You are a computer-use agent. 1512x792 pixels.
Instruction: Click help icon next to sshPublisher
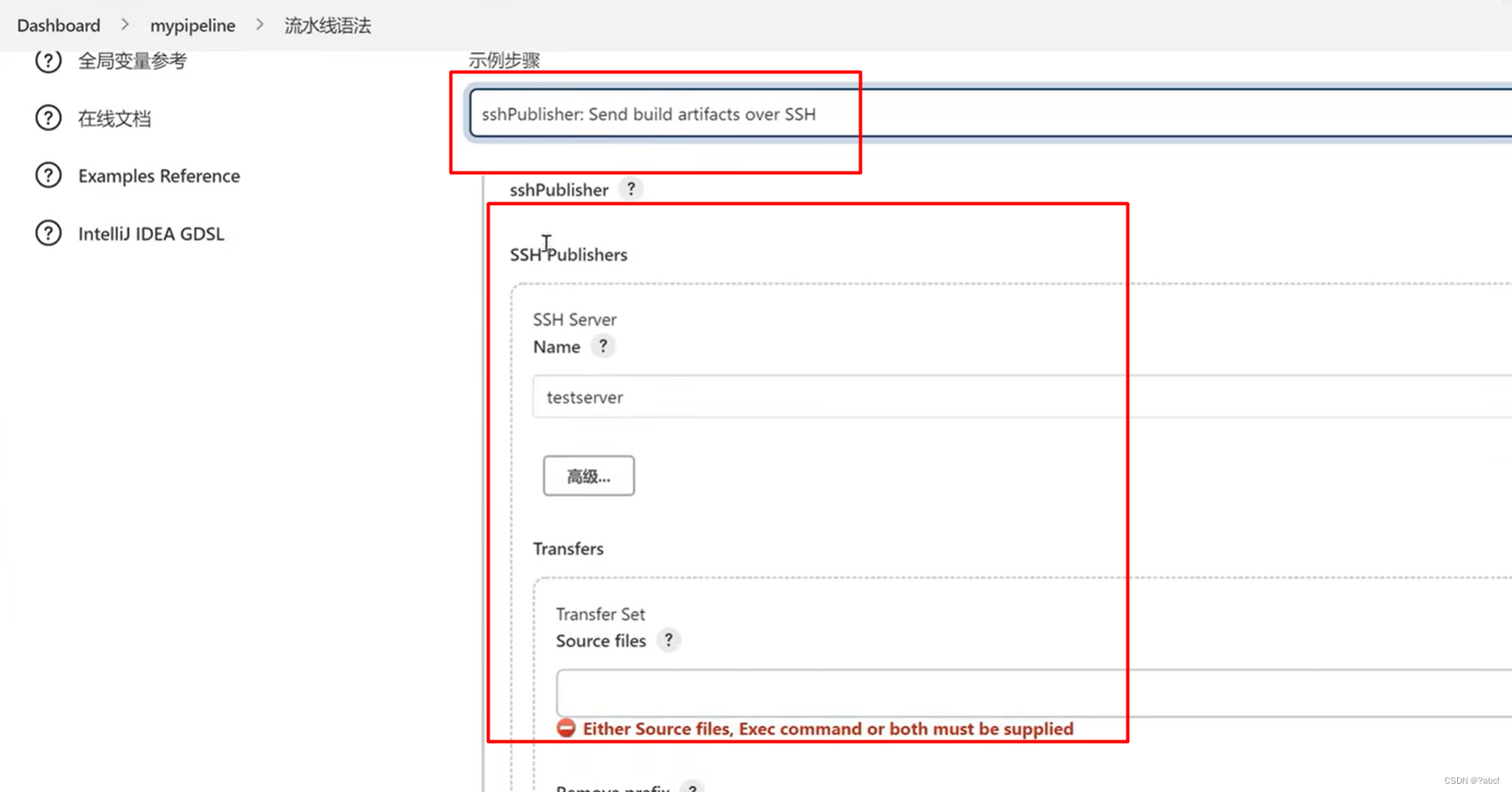click(x=631, y=189)
